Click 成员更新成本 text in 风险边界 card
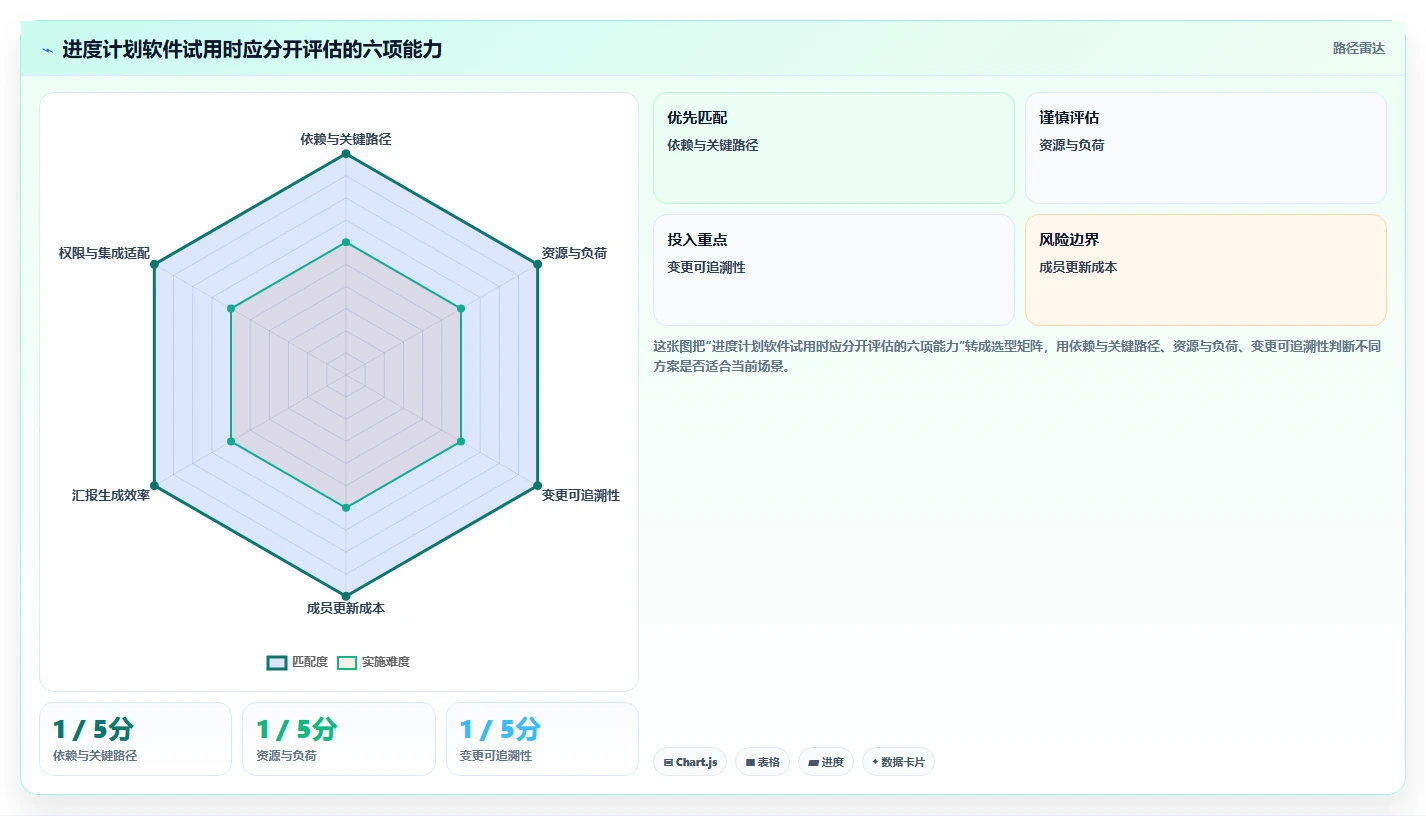This screenshot has width=1426, height=816. point(1078,267)
